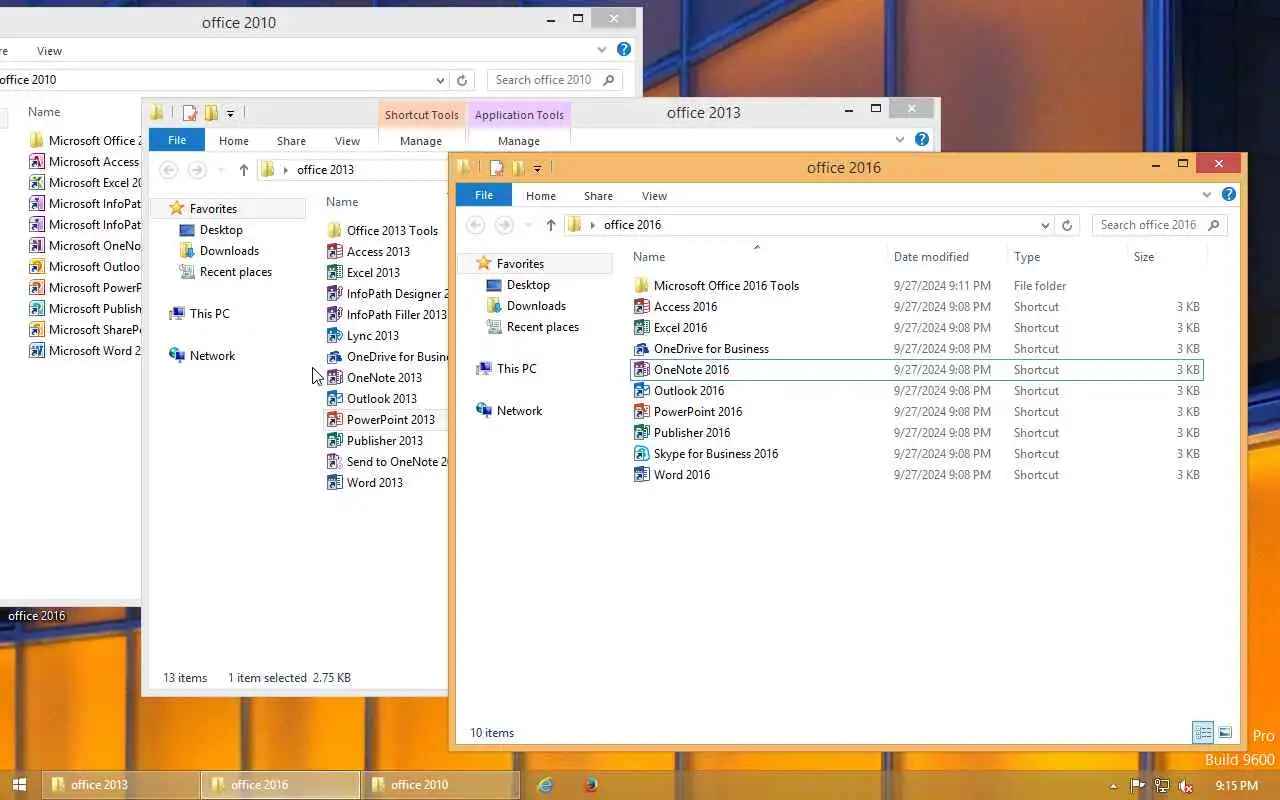Sort office 2016 list by Size column

click(x=1167, y=257)
